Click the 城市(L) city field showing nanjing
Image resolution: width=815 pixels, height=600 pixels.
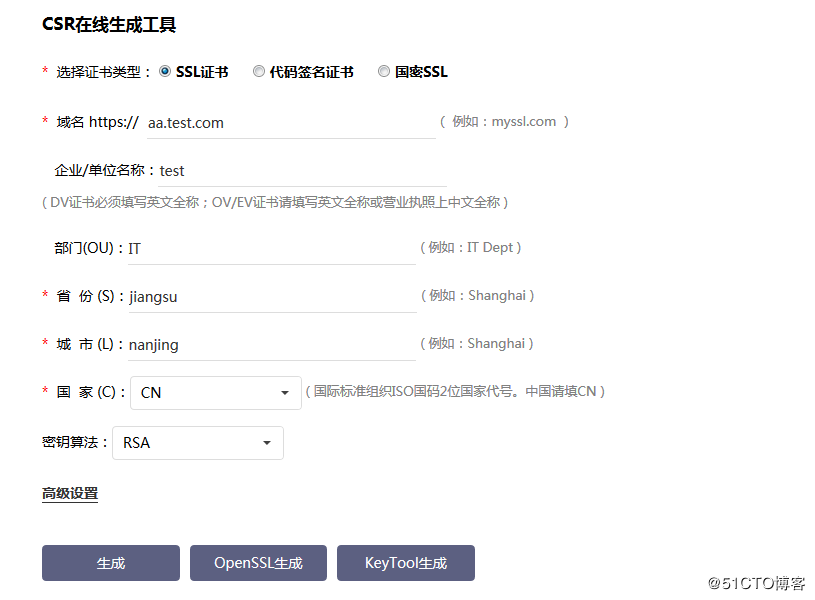pos(270,344)
